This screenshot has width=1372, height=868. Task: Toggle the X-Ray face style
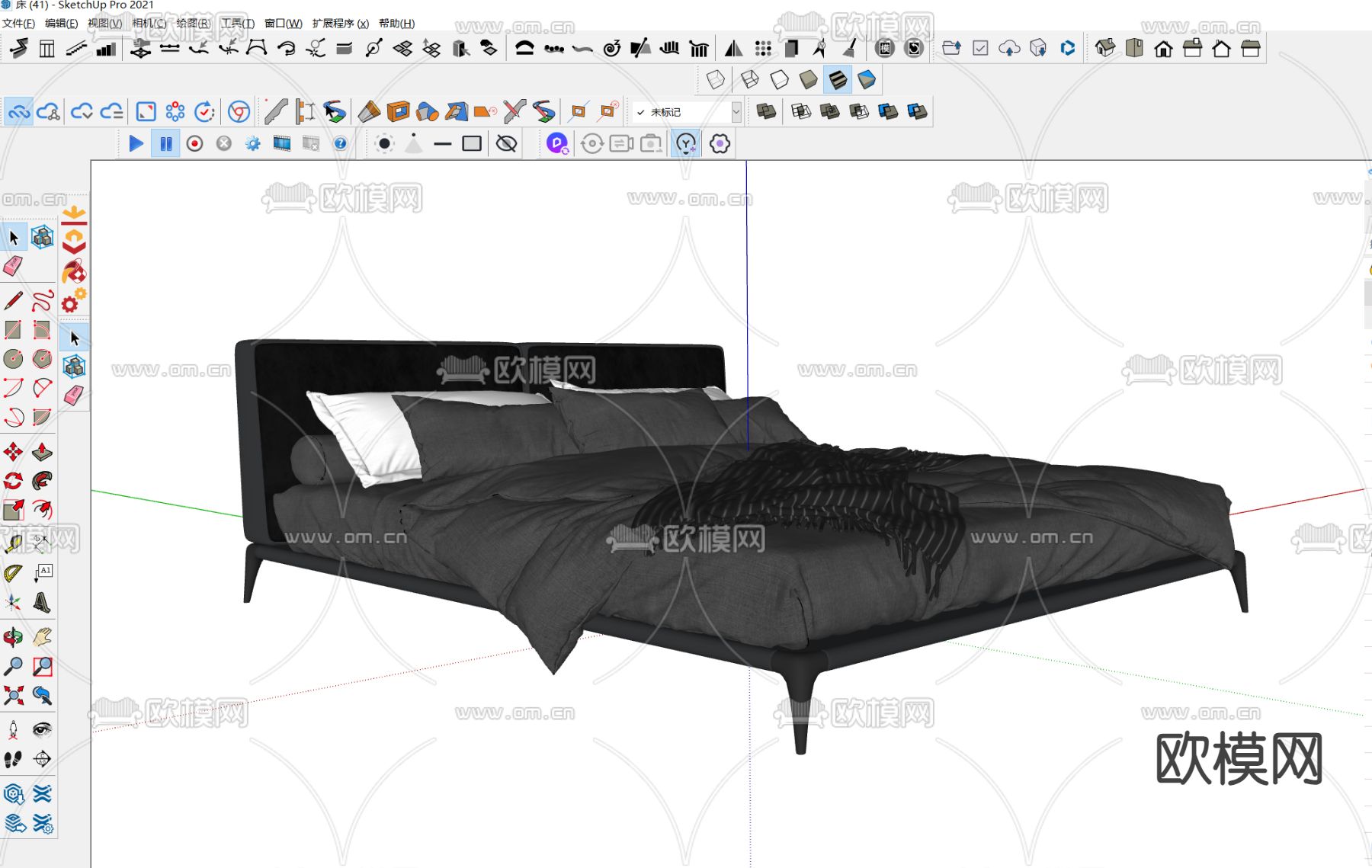pos(716,79)
